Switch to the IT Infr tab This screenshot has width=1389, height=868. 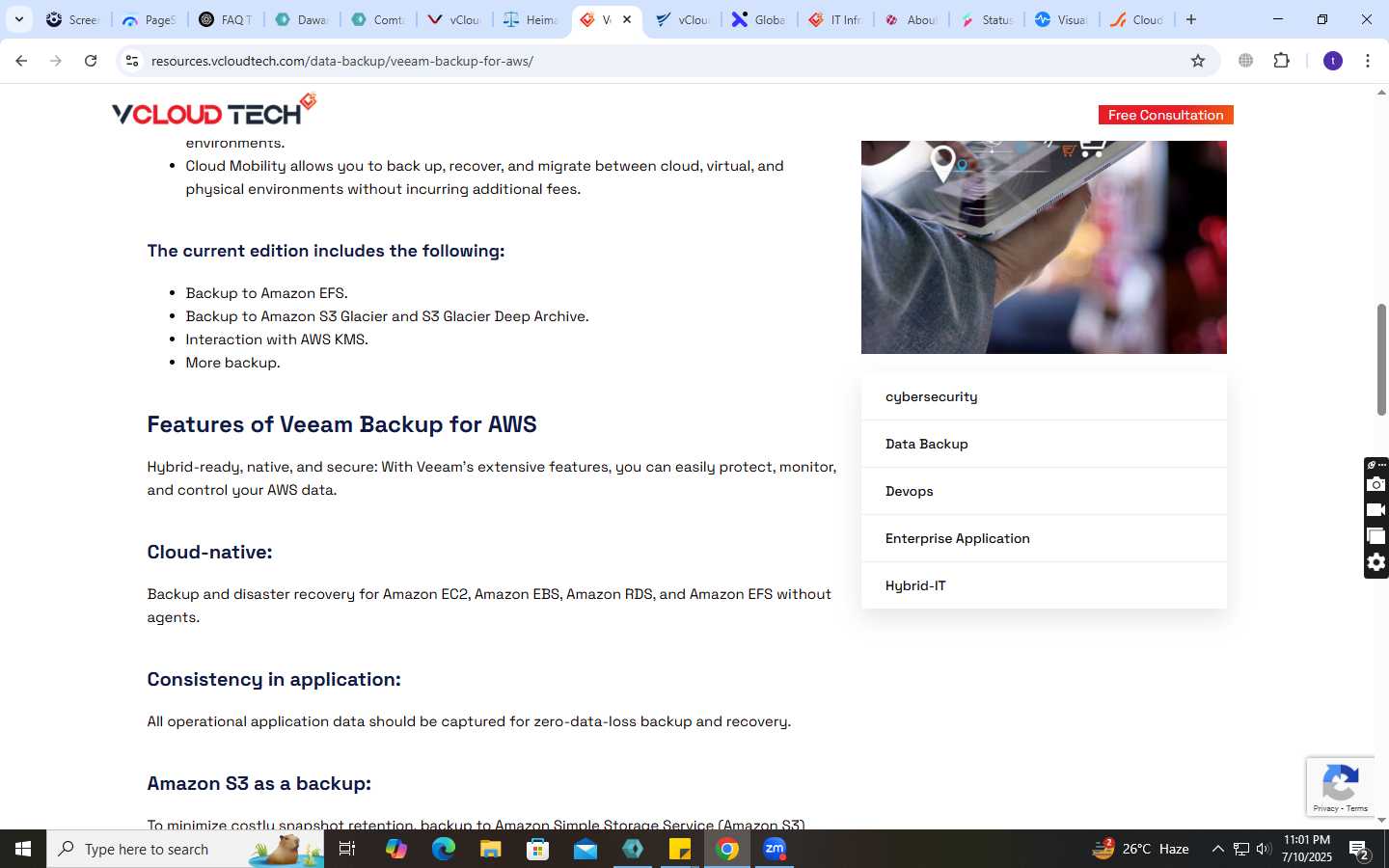coord(834,19)
